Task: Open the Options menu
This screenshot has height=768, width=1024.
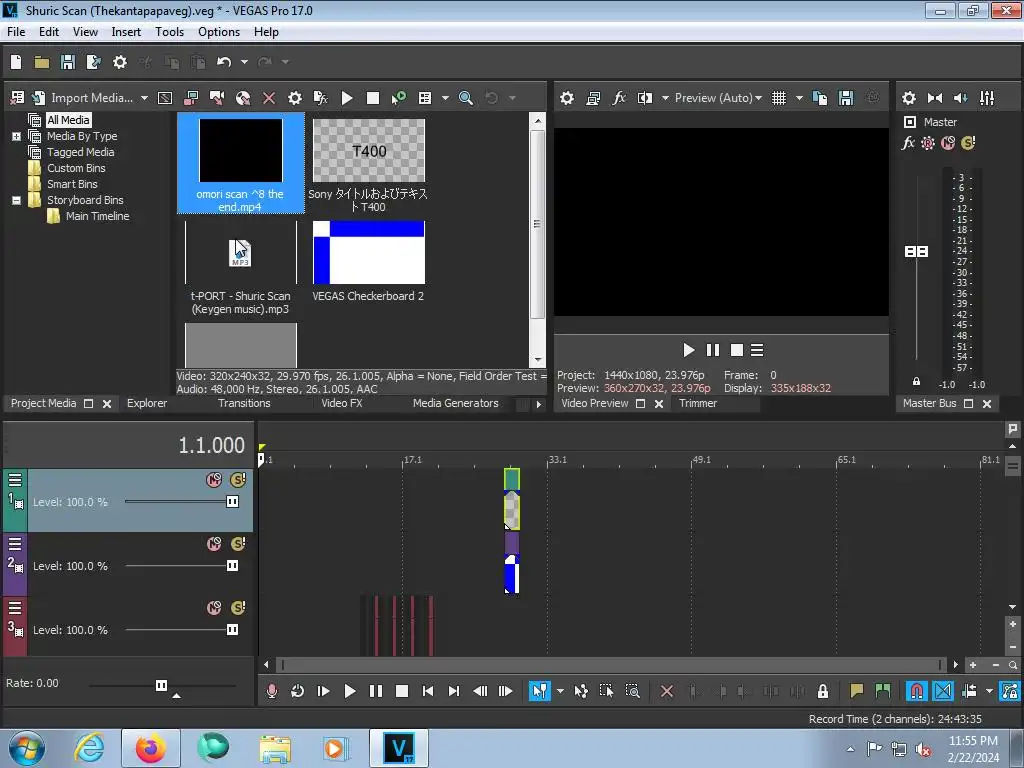Action: coord(219,32)
